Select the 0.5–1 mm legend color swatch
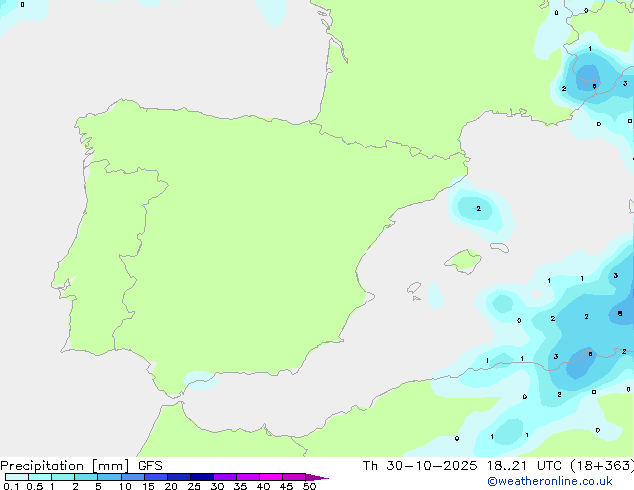 (40, 477)
